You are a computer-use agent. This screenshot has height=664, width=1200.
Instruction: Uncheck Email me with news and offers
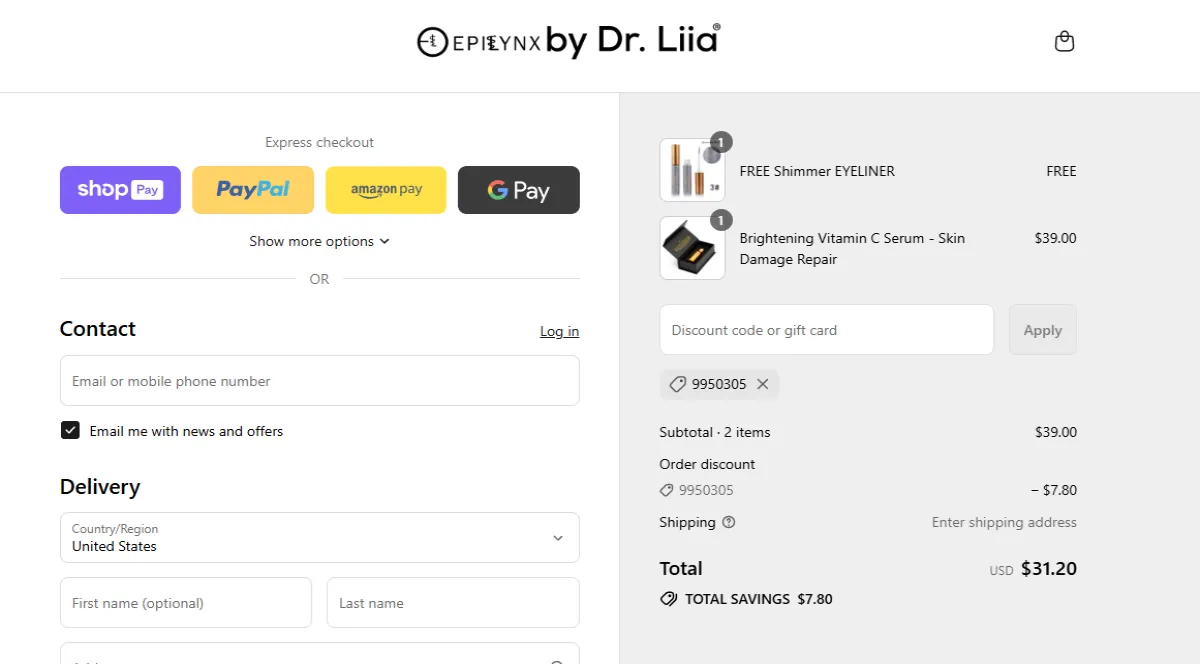70,431
